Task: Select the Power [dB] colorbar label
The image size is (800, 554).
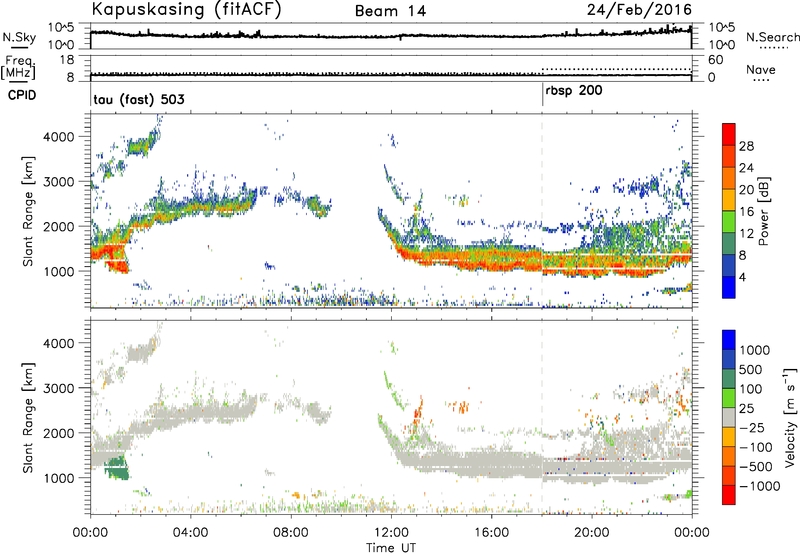Action: [x=763, y=211]
